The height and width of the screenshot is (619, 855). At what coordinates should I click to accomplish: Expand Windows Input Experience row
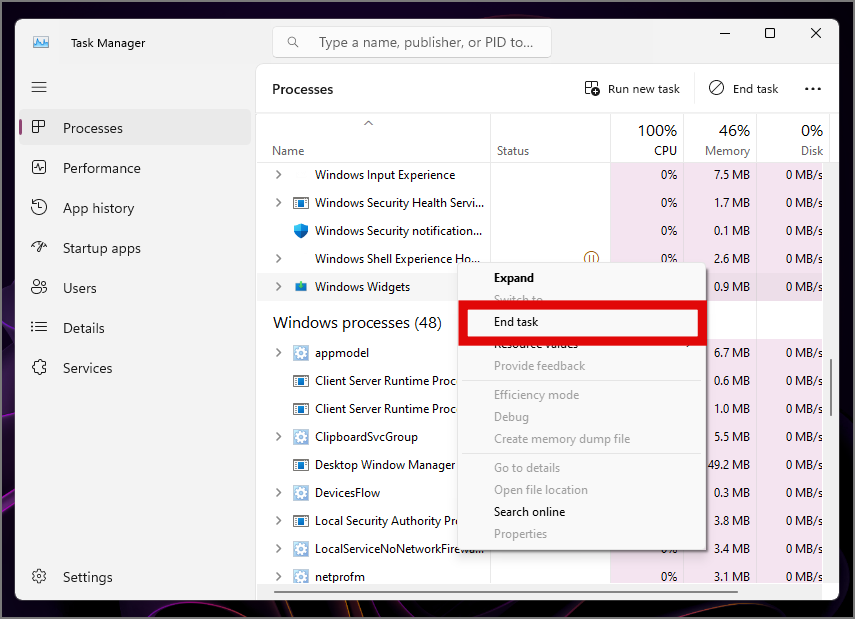279,175
